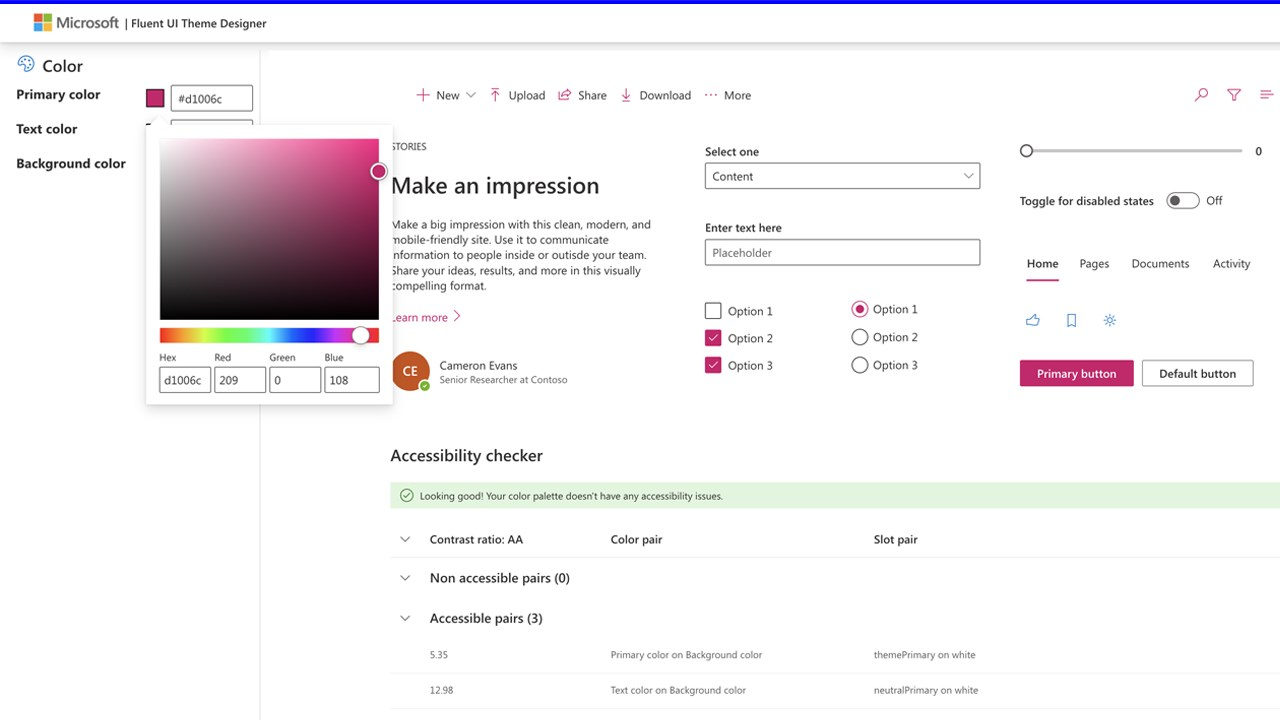This screenshot has height=720, width=1280.
Task: Expand the Non accessible pairs section
Action: click(x=405, y=578)
